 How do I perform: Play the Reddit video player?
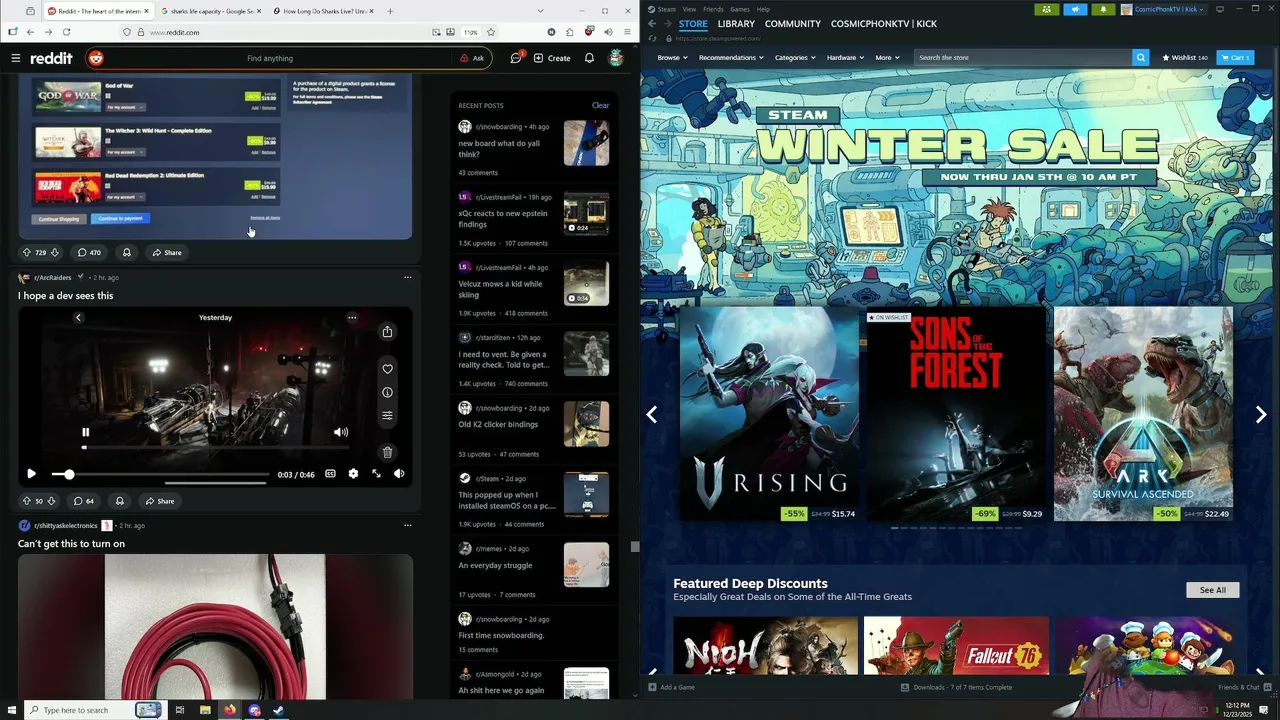pyautogui.click(x=31, y=474)
